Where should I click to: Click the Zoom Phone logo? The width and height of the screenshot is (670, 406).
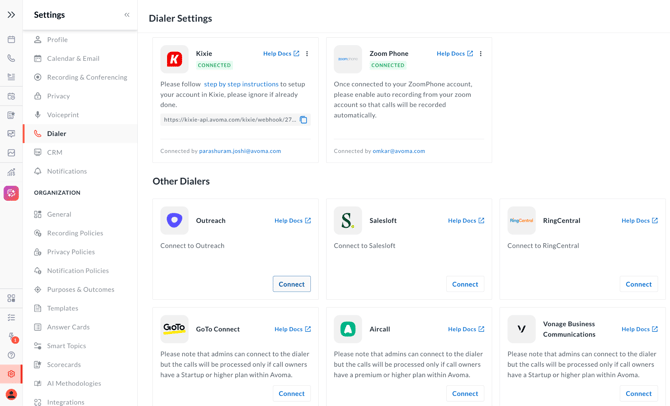348,59
